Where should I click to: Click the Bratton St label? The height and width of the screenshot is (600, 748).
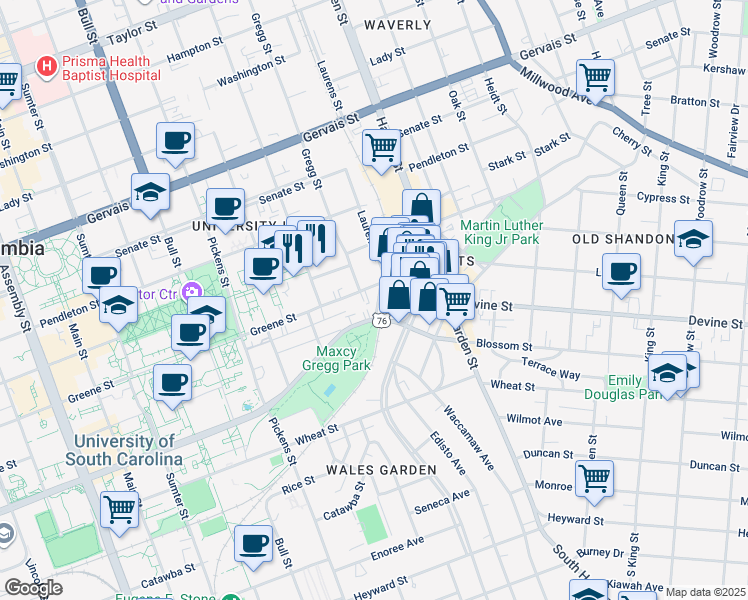[x=695, y=102]
